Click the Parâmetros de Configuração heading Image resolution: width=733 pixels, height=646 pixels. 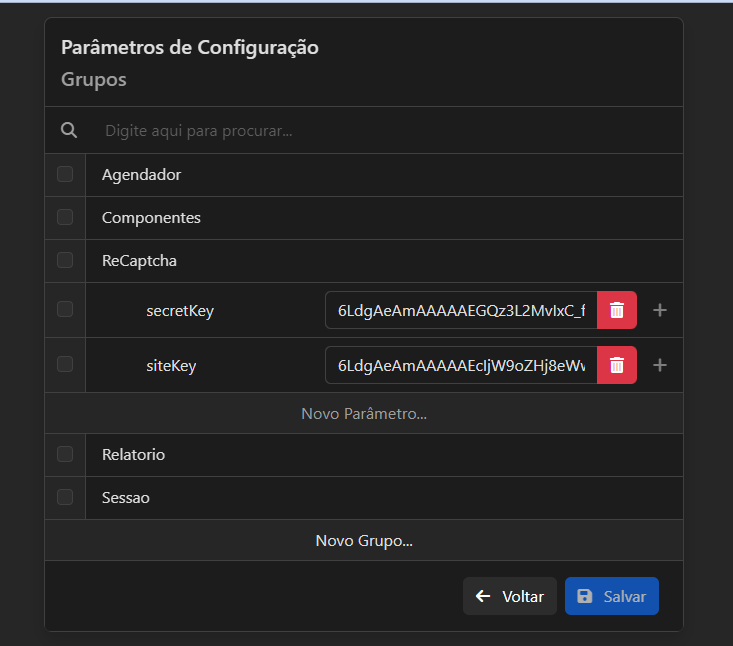190,48
